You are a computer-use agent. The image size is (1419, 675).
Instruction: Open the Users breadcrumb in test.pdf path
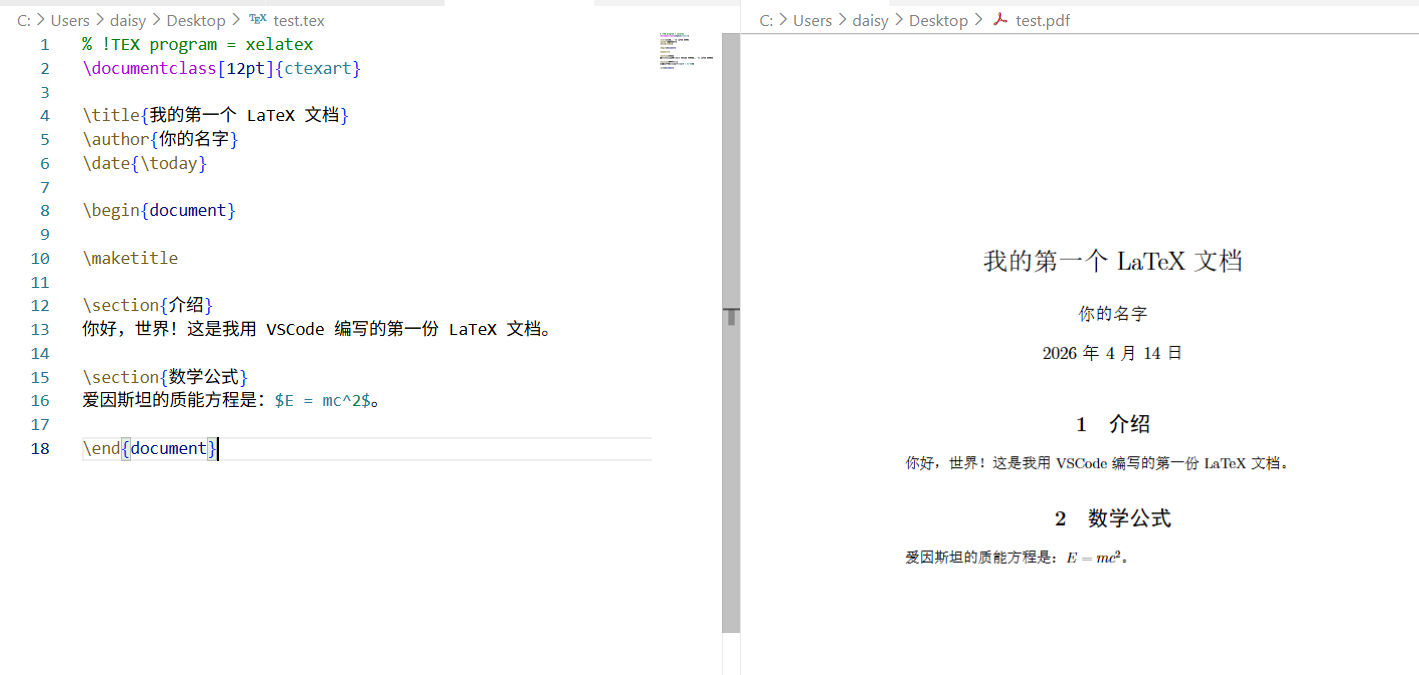click(x=812, y=20)
